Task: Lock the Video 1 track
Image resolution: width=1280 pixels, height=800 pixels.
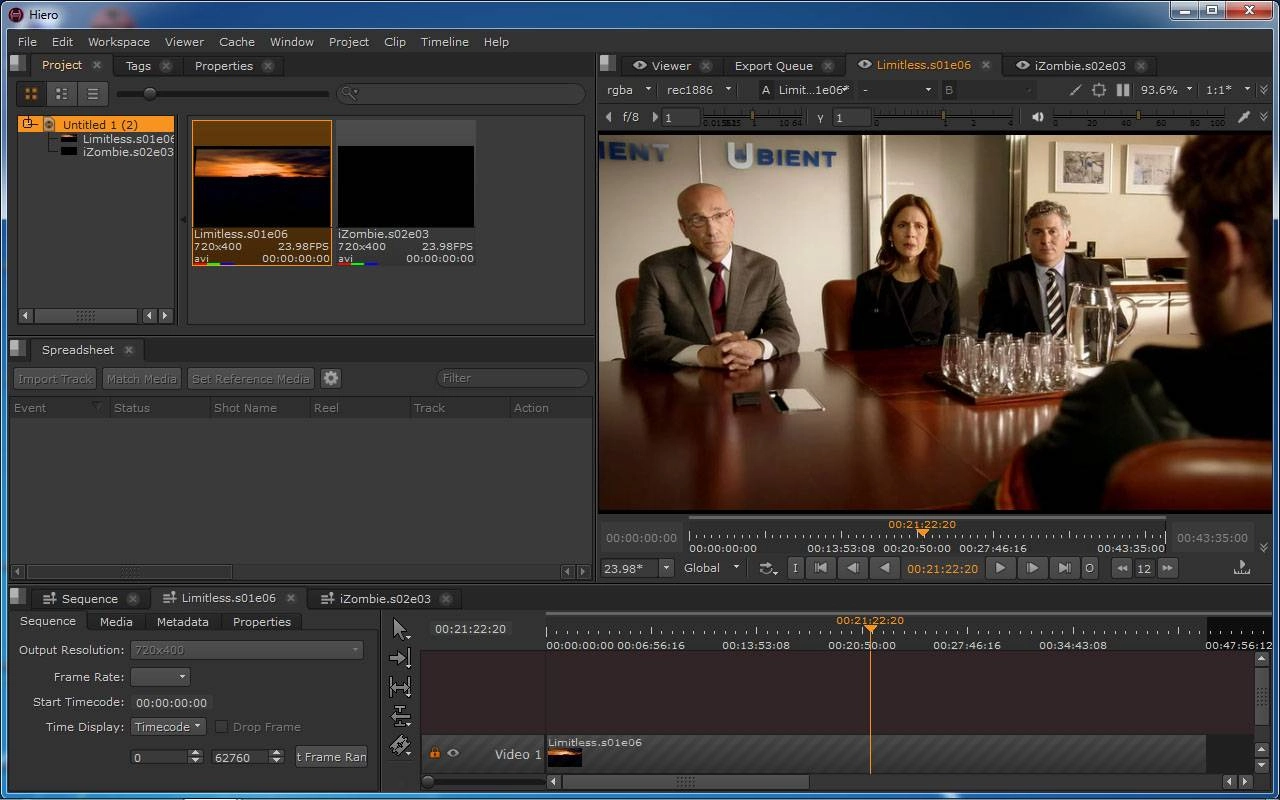Action: (x=435, y=753)
